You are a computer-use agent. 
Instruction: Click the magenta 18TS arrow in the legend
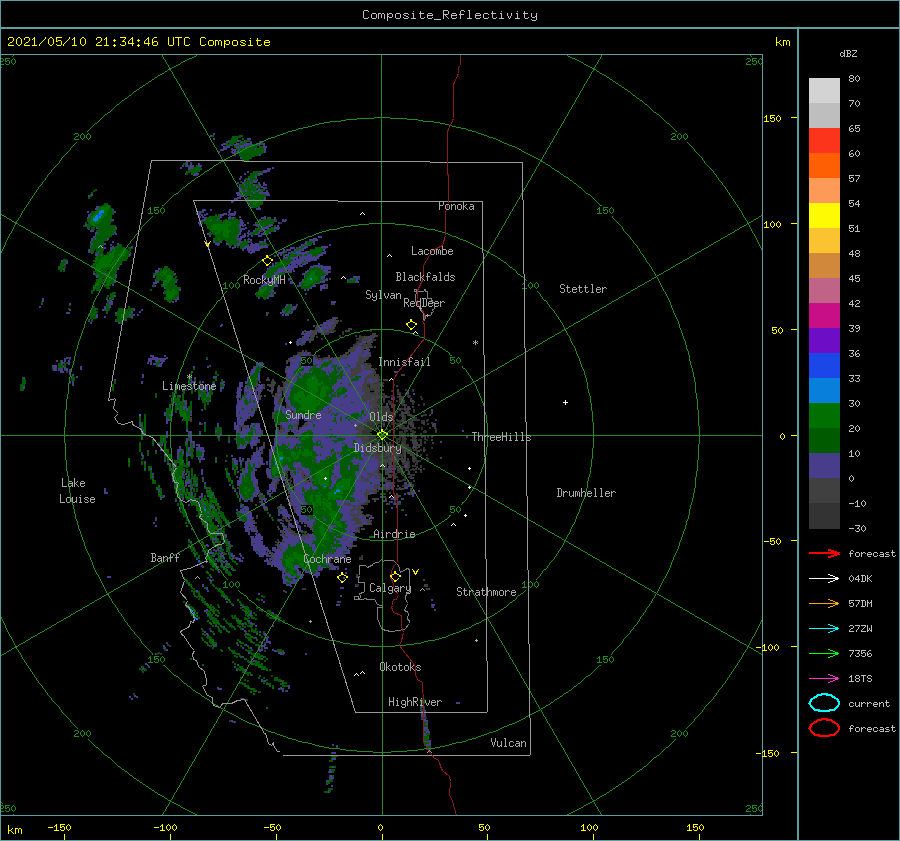point(824,679)
